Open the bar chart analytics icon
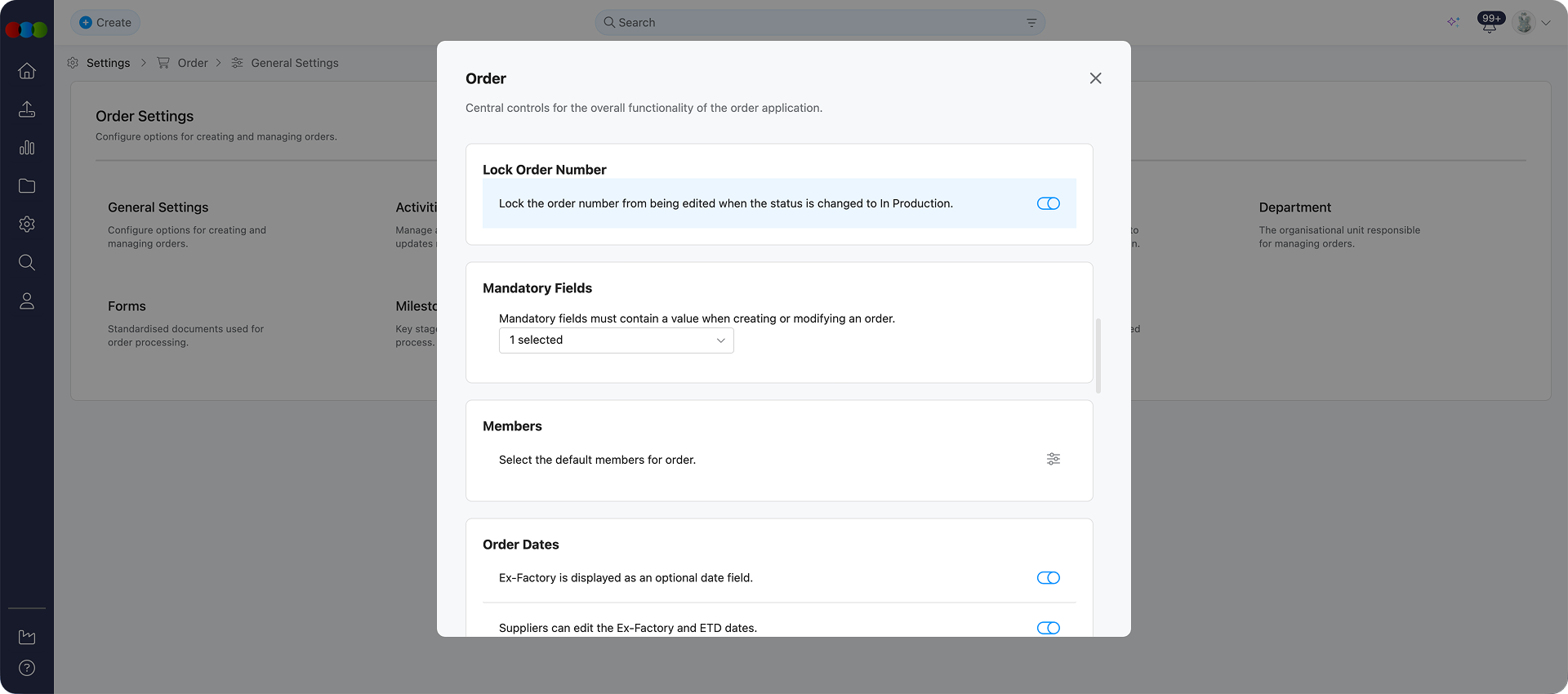The width and height of the screenshot is (1568, 694). click(x=27, y=148)
